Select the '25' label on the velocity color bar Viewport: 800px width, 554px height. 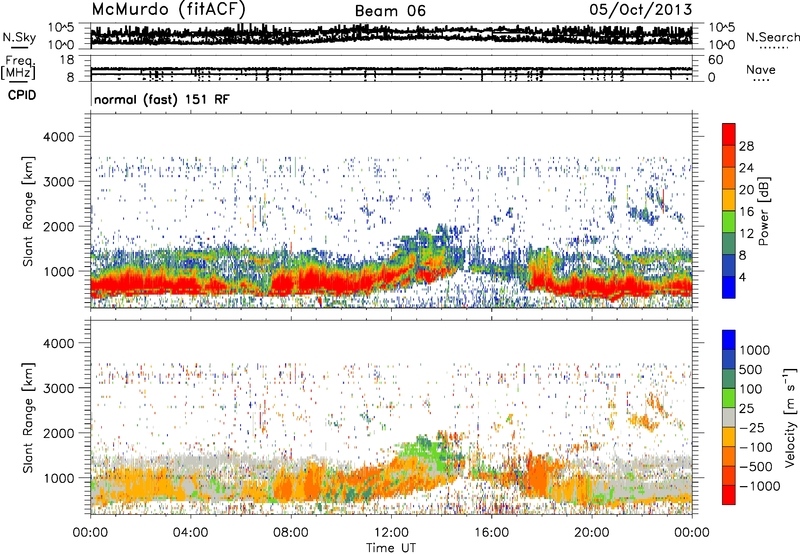pyautogui.click(x=746, y=409)
